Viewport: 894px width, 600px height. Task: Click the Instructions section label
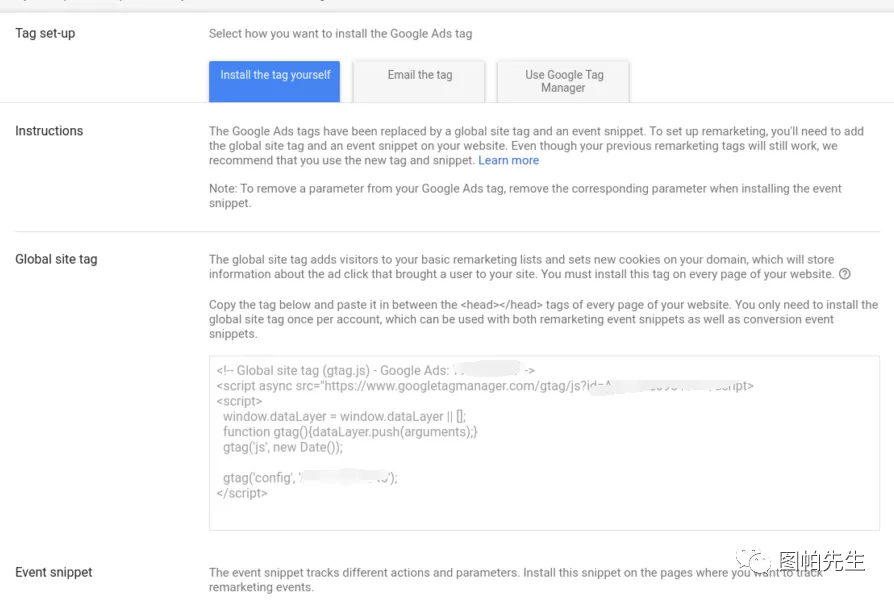49,131
